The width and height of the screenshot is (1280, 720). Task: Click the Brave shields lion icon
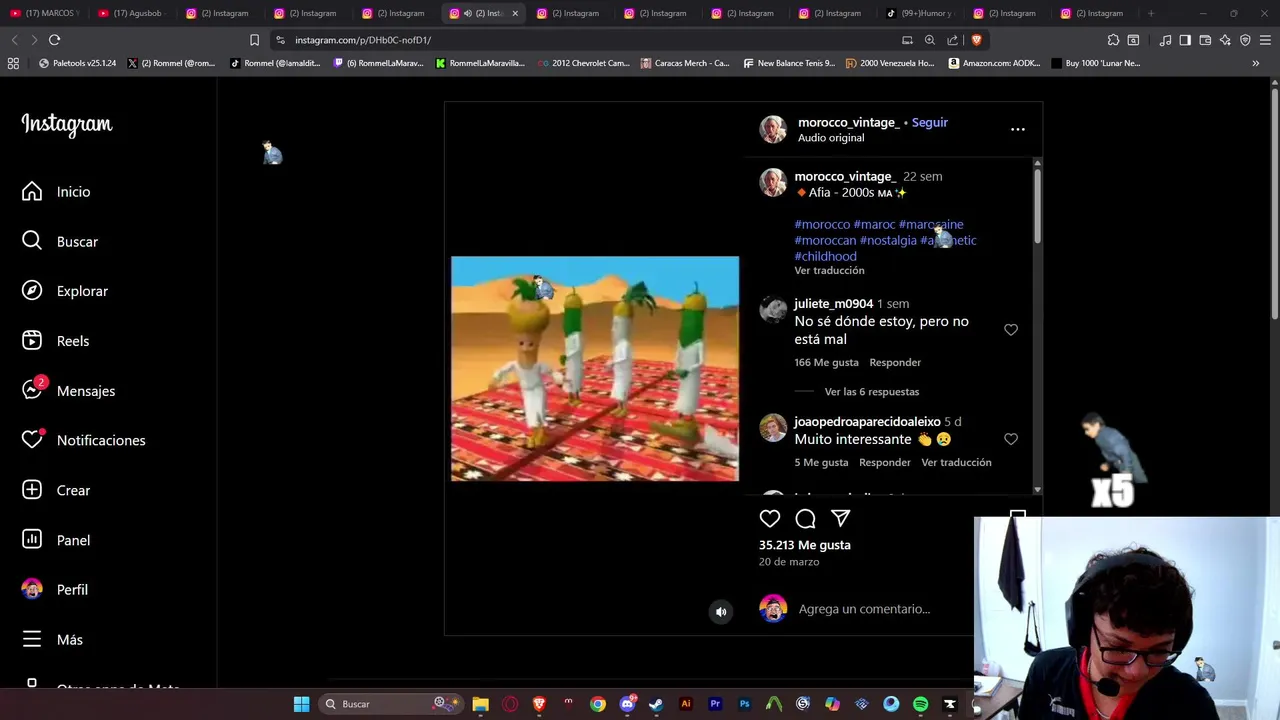[x=976, y=40]
